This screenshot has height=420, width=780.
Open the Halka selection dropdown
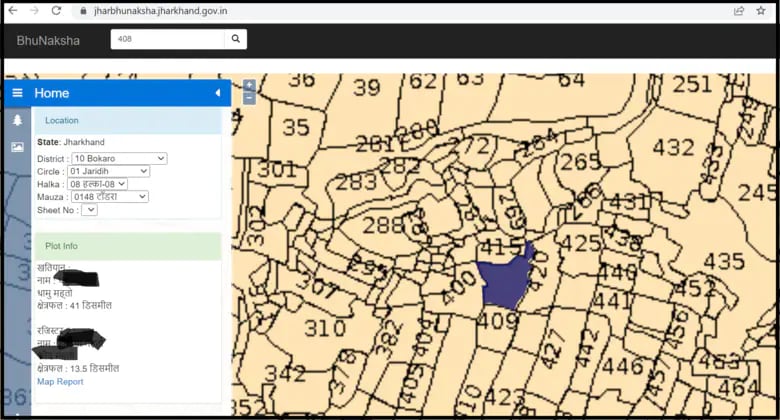pos(97,184)
